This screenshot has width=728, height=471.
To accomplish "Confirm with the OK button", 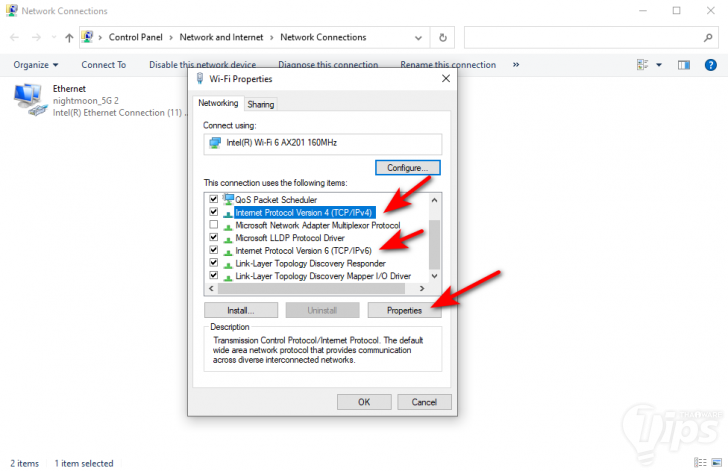I will [x=364, y=402].
